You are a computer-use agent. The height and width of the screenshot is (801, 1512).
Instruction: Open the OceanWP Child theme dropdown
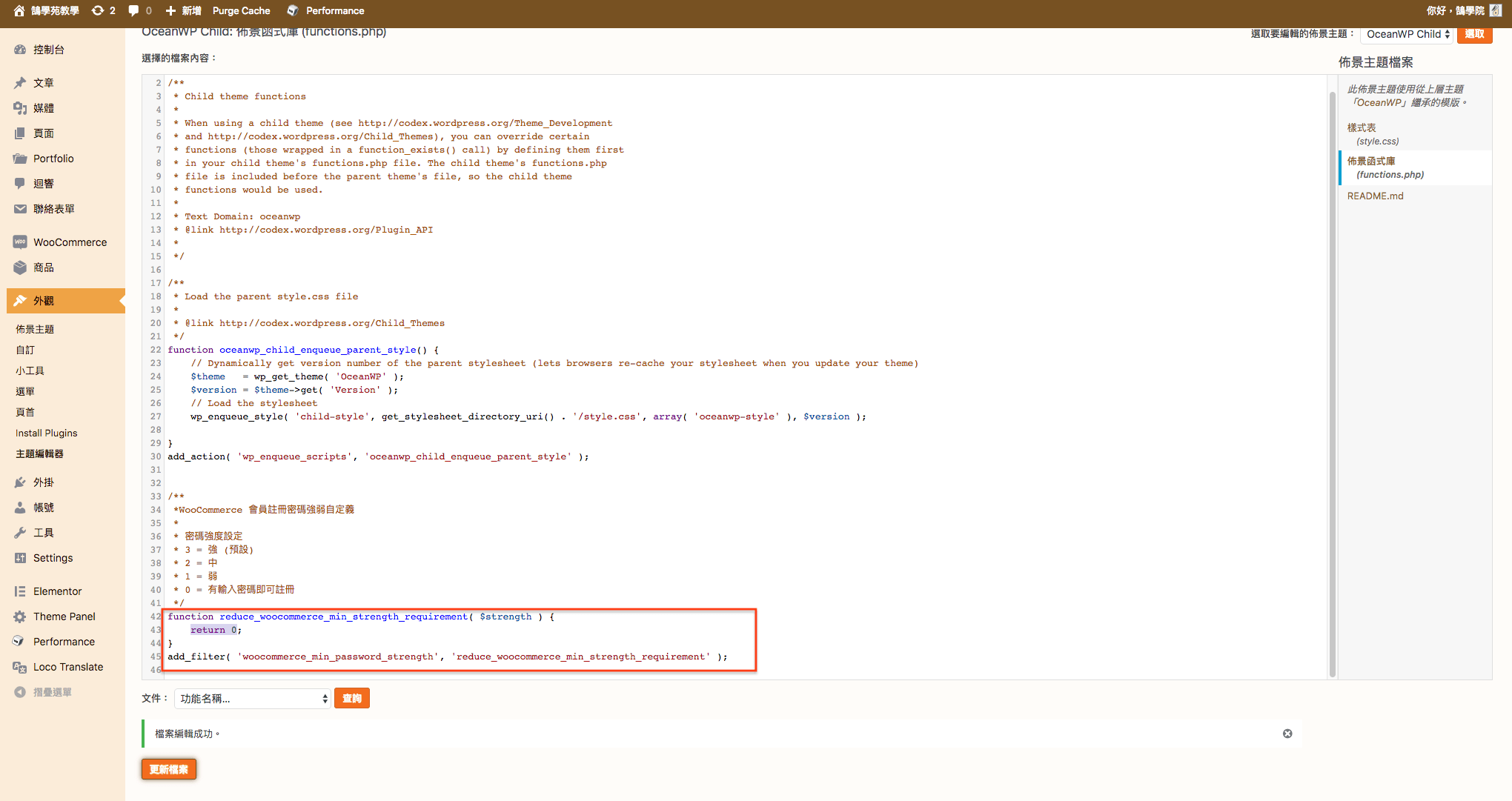[x=1407, y=34]
